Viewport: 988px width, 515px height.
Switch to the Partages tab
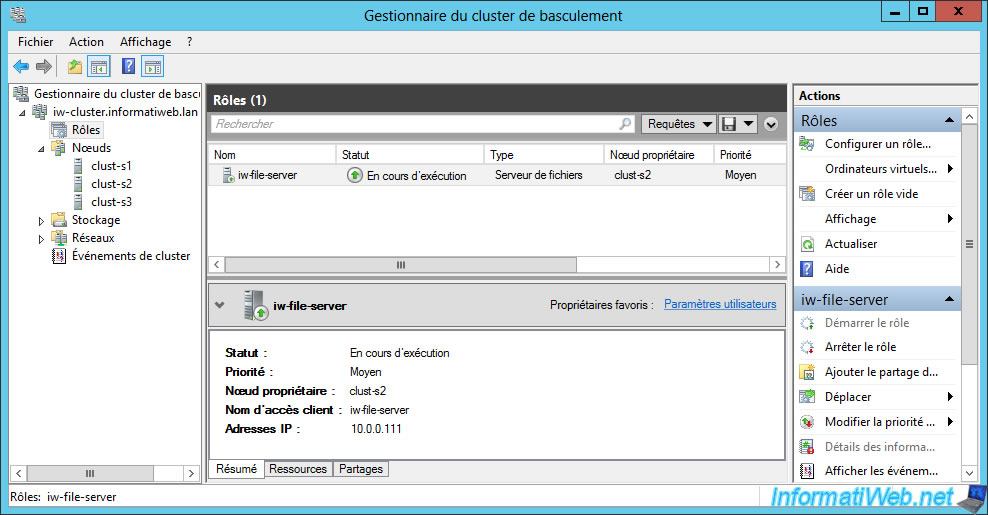pos(360,469)
